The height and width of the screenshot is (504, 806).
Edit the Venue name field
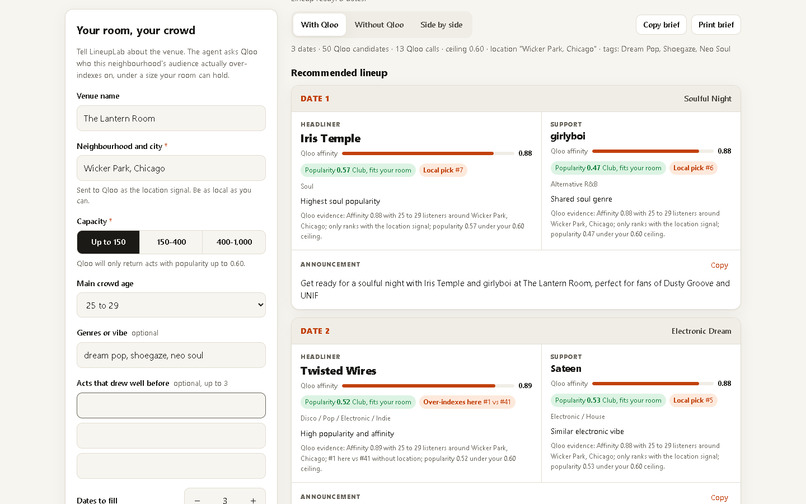click(171, 118)
